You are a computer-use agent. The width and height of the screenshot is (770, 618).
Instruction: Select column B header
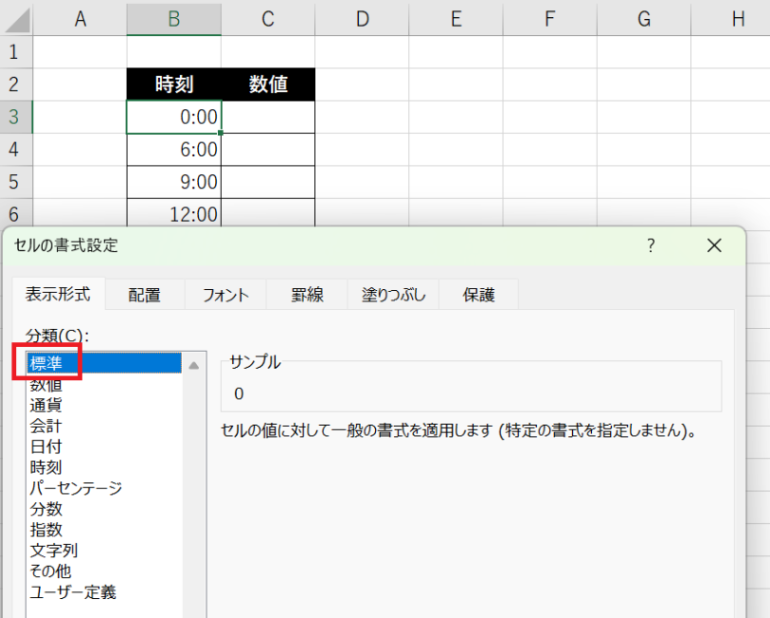[x=174, y=19]
